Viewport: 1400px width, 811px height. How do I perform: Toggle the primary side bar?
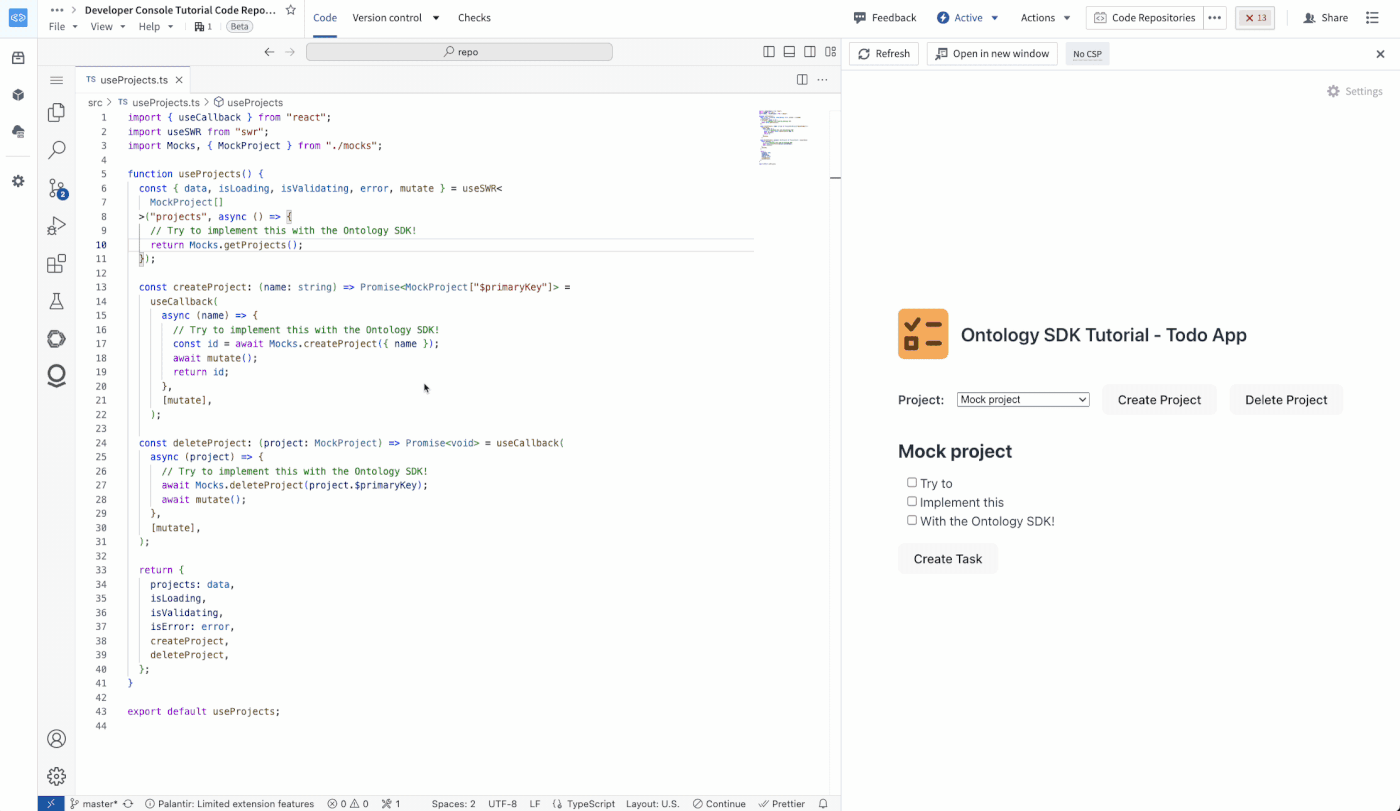[x=769, y=52]
